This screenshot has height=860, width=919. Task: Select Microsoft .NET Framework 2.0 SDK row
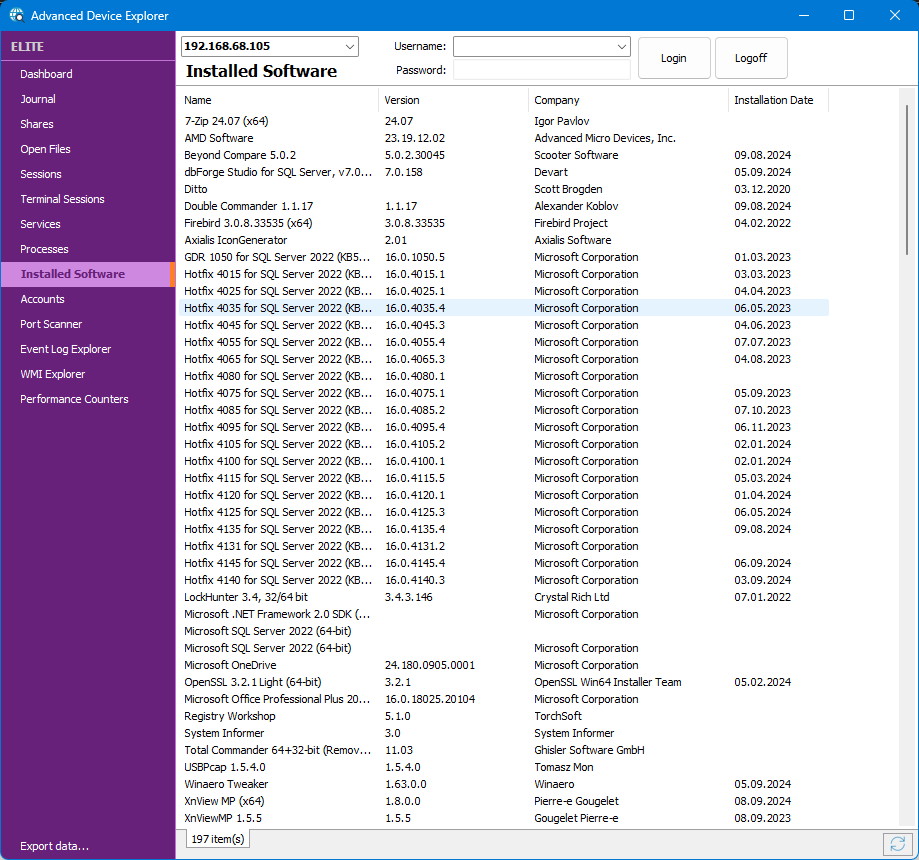[x=503, y=614]
